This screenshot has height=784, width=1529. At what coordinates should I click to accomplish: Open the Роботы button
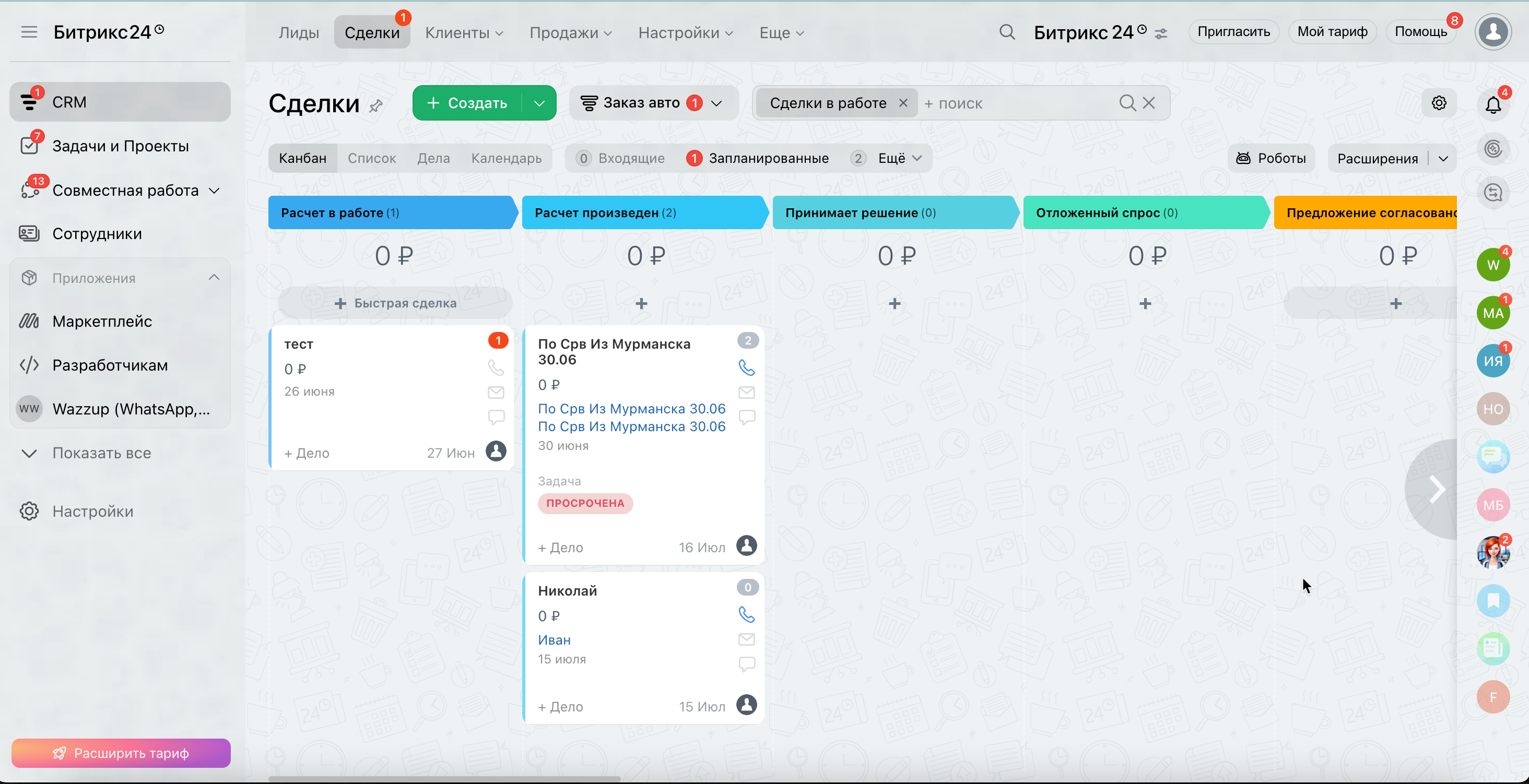click(1271, 159)
